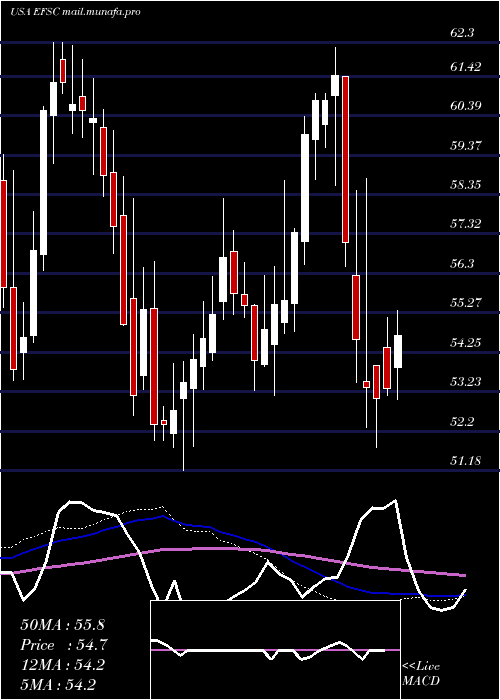Image resolution: width=500 pixels, height=700 pixels.
Task: Click the last white candlestick on the right
Action: click(397, 351)
